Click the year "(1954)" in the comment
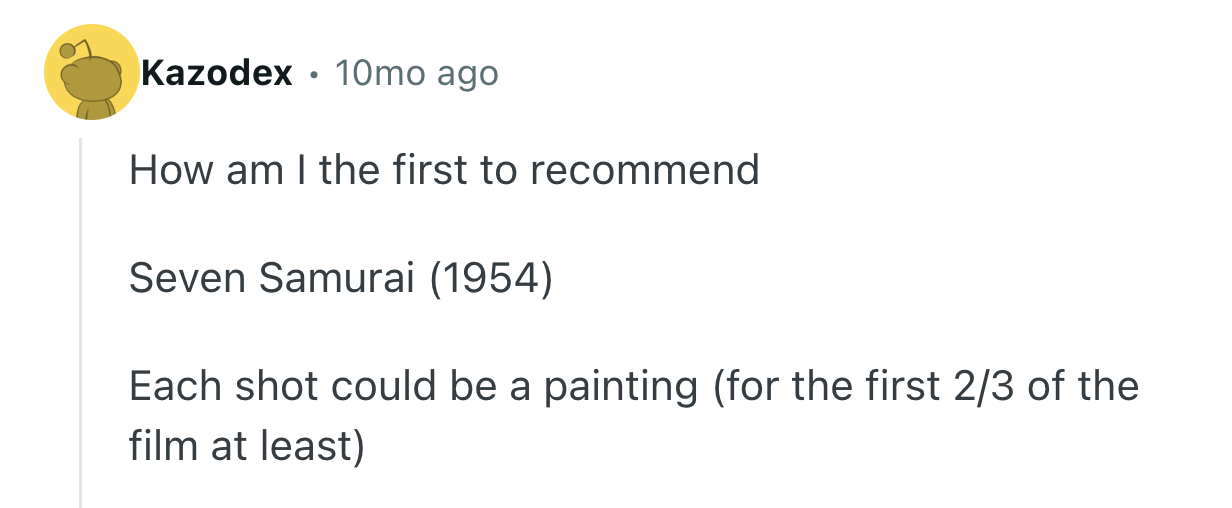This screenshot has width=1232, height=508. 491,279
